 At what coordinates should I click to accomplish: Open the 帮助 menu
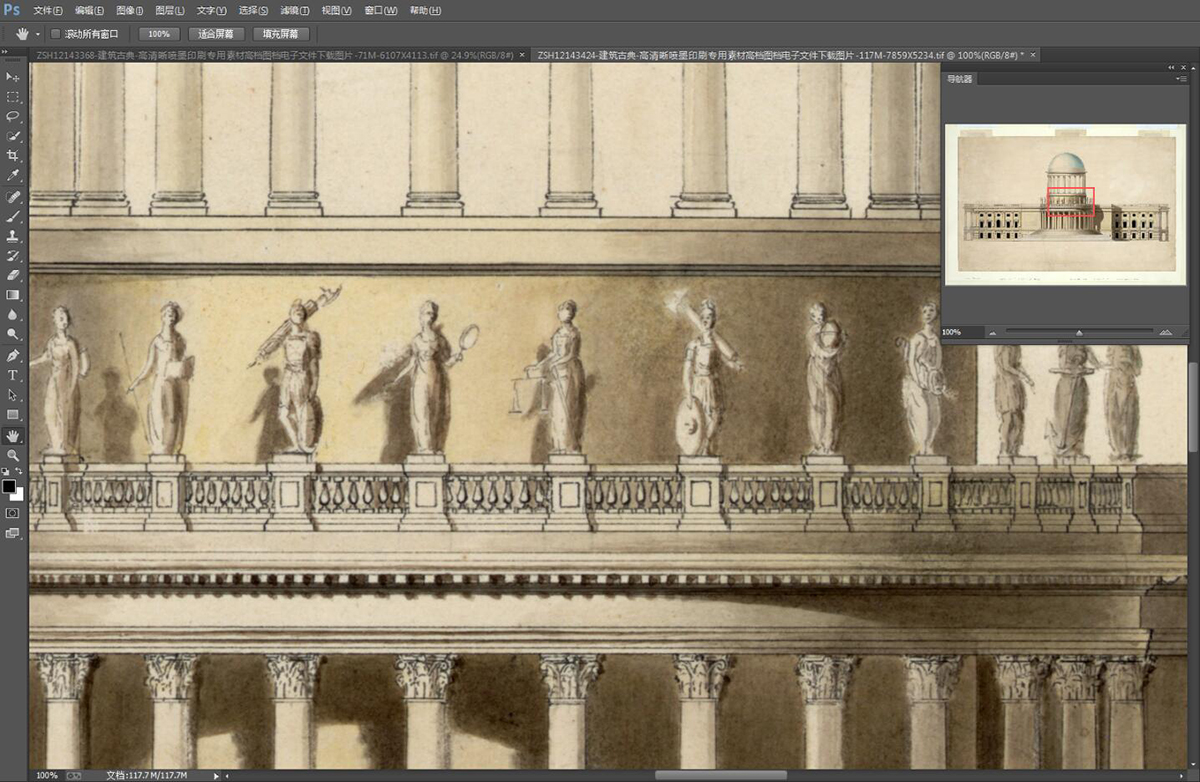(x=425, y=10)
